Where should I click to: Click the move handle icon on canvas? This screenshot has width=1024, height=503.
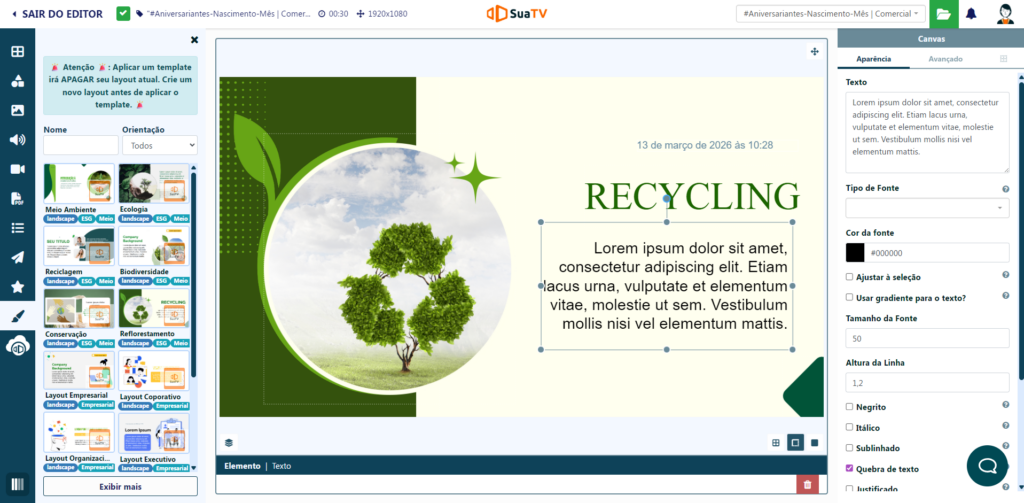(814, 52)
